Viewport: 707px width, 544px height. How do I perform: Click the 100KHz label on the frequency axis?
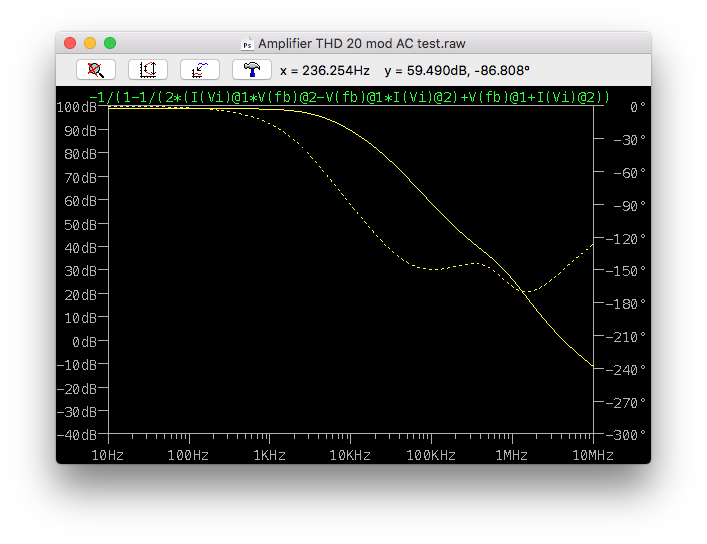(x=431, y=455)
